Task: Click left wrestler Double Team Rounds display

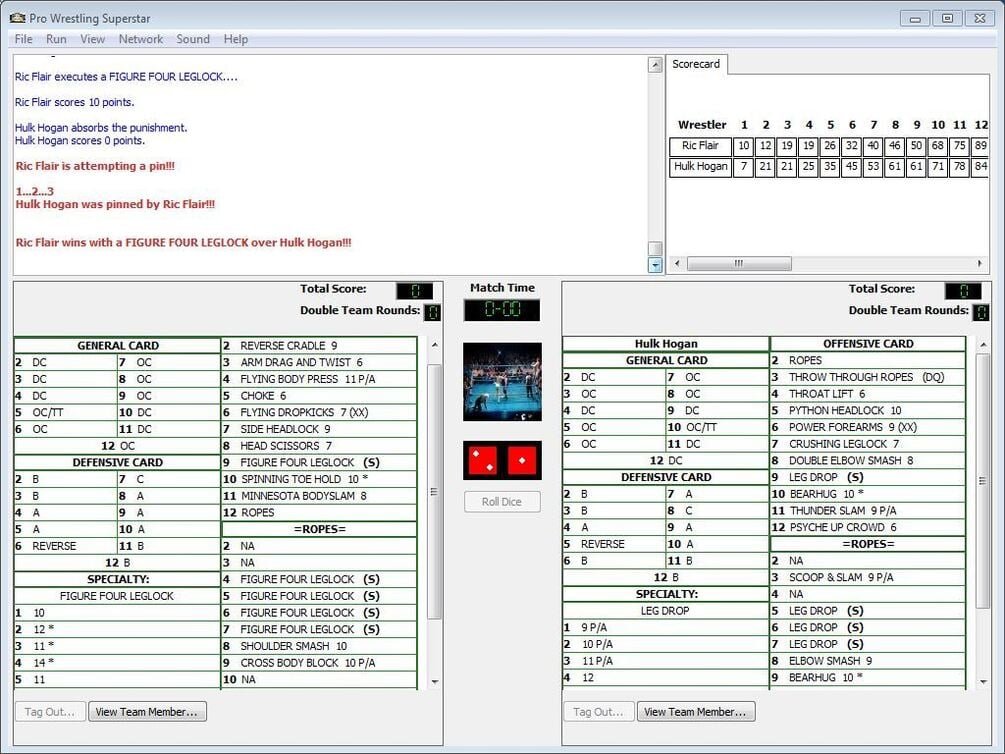Action: (x=433, y=312)
